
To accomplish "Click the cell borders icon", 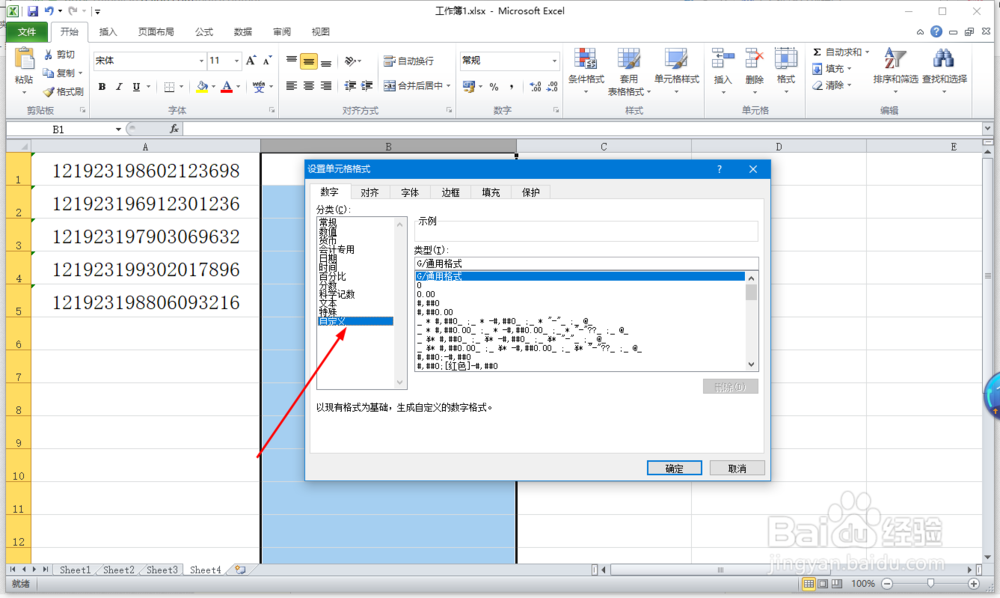I will (x=169, y=87).
